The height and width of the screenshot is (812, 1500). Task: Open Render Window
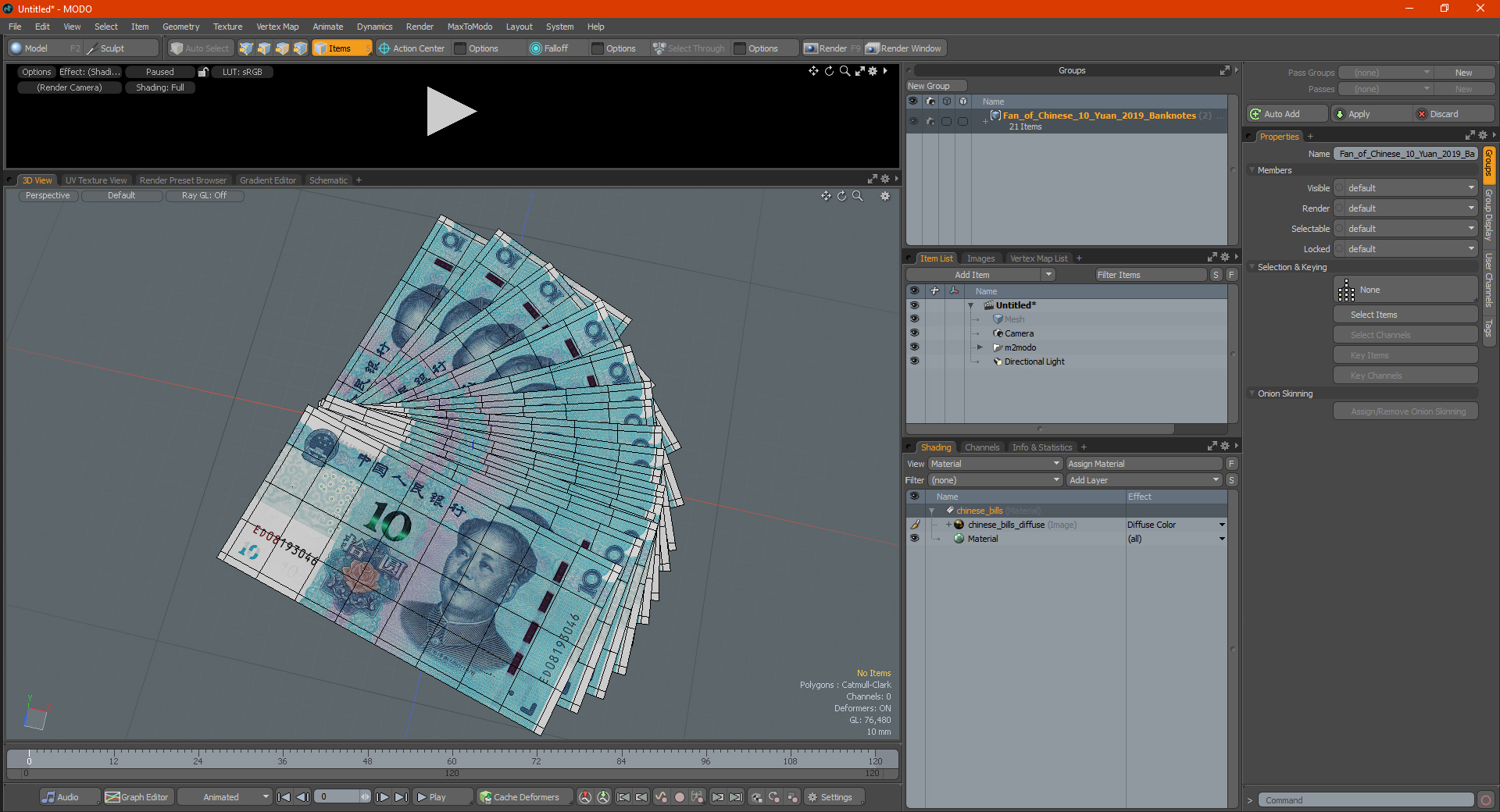[x=904, y=48]
